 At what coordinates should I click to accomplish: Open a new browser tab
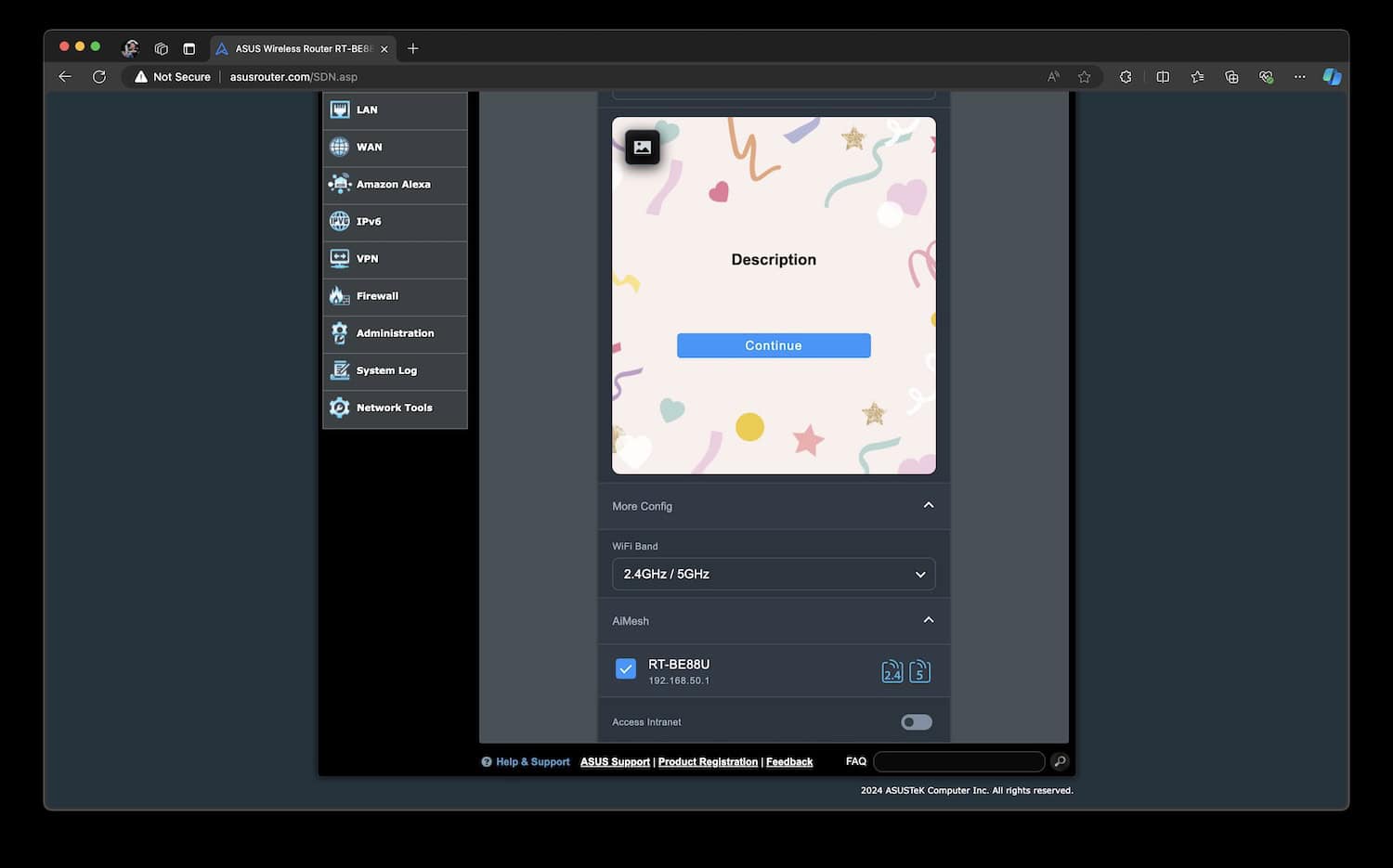click(413, 48)
